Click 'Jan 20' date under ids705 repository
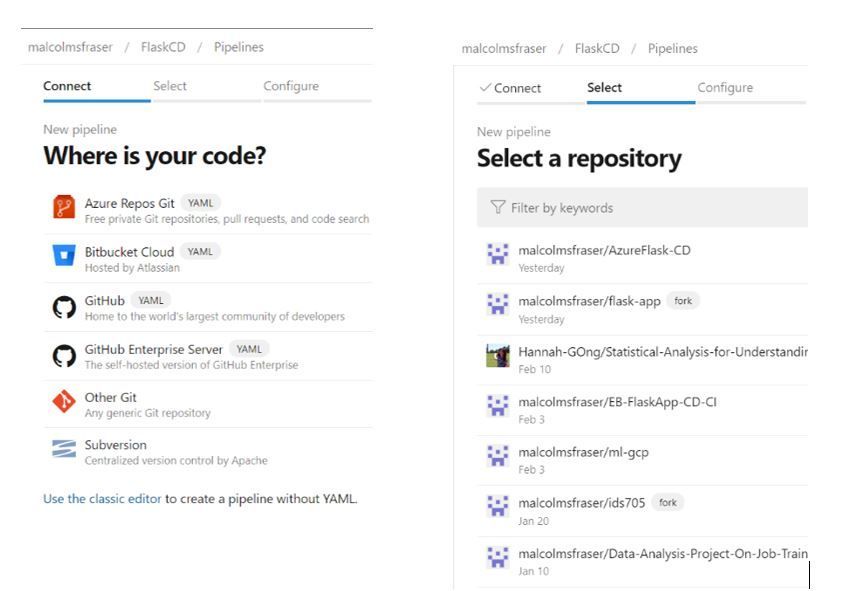 tap(534, 521)
